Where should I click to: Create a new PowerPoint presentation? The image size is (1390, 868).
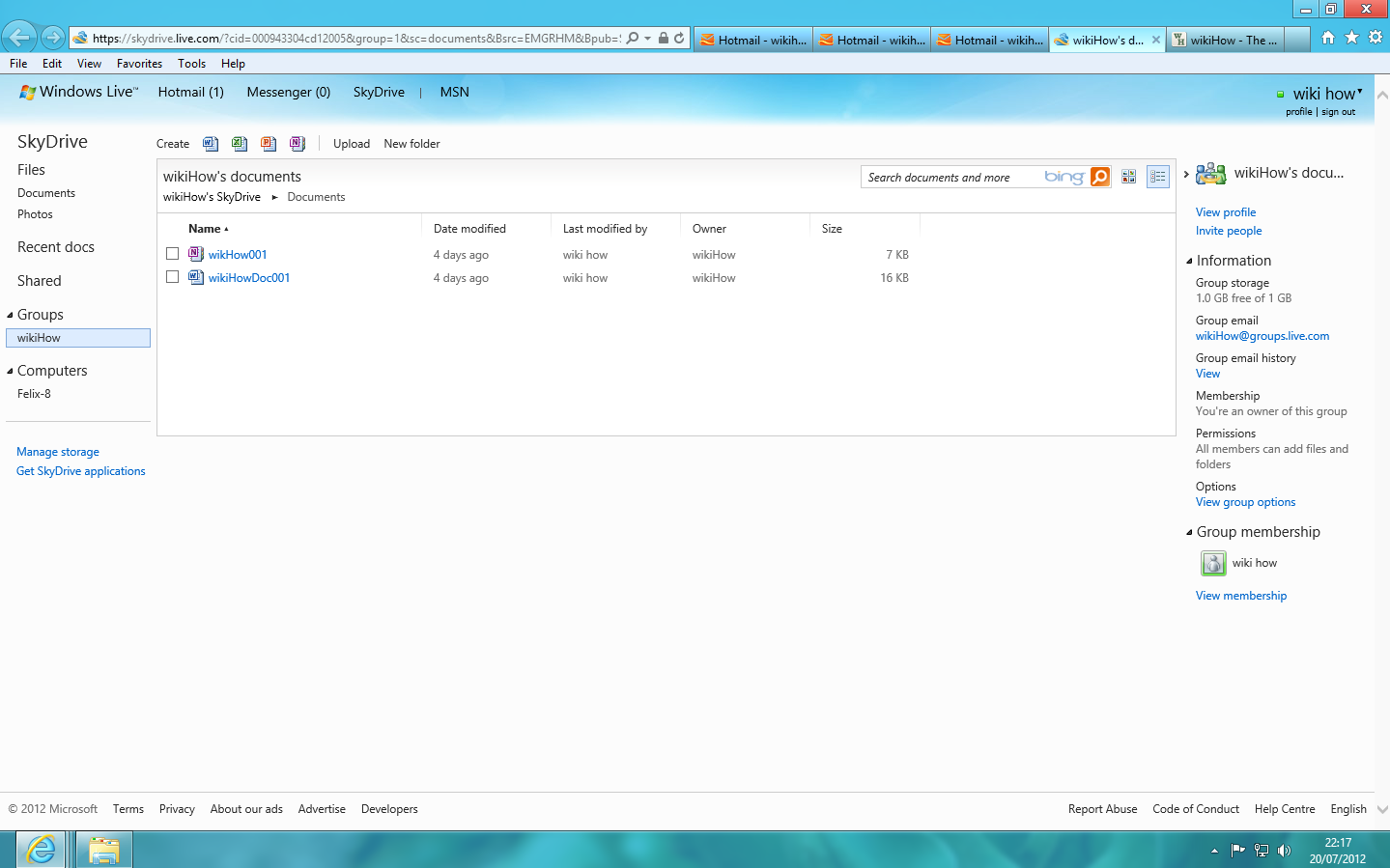click(x=269, y=144)
